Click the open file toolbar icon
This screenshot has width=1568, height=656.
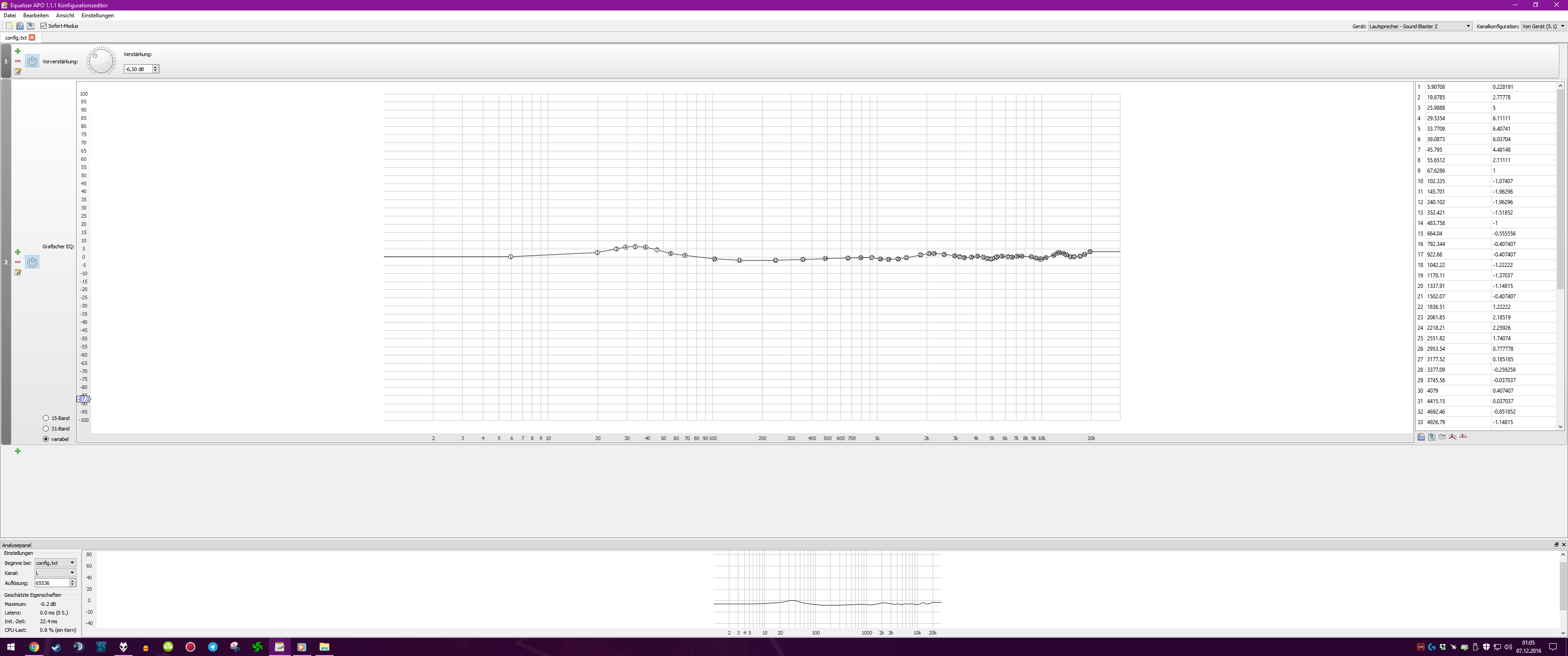coord(20,26)
